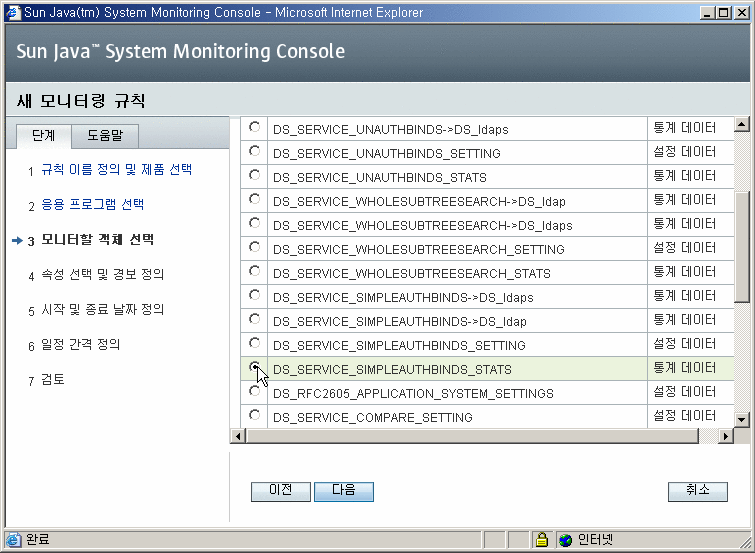Viewport: 755px width, 553px height.
Task: Click the vertical scrollbar thumb
Action: 742,247
